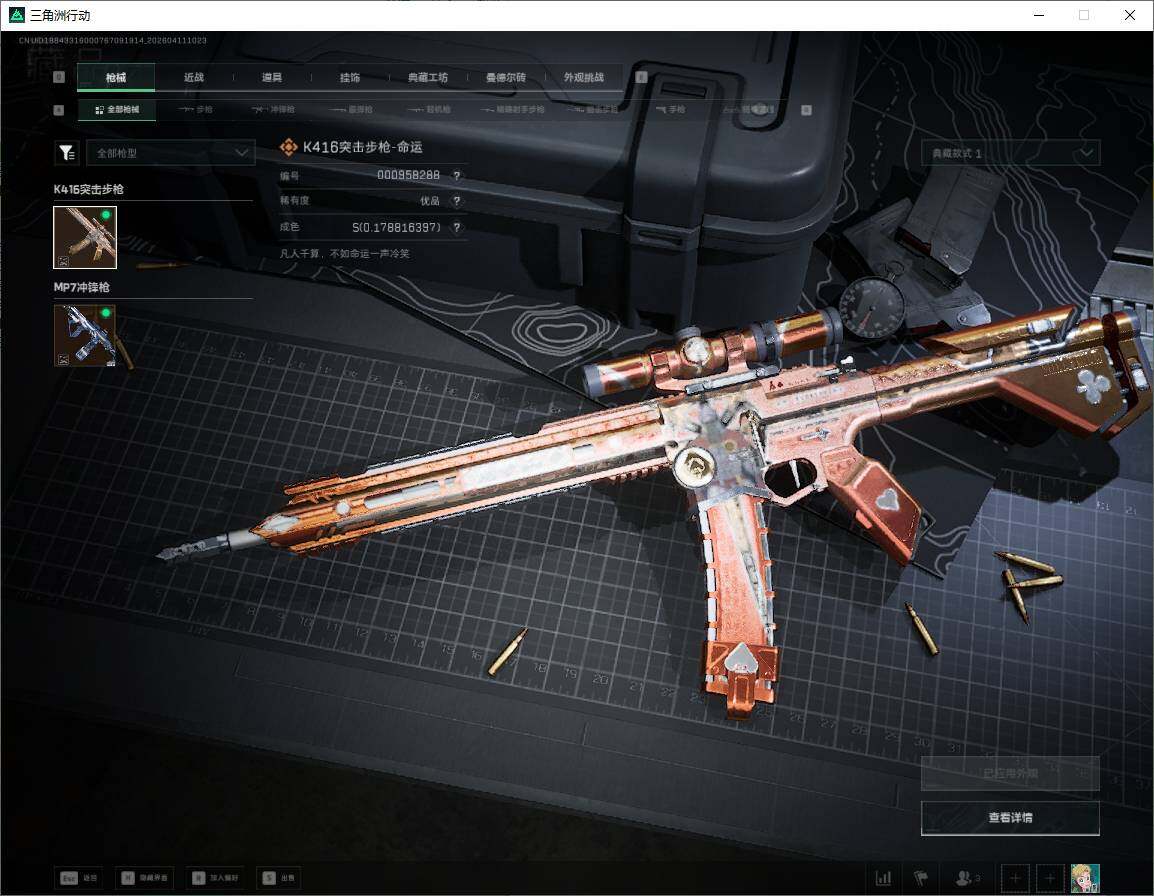The image size is (1154, 896).
Task: Click the previous sub-category key icon
Action: click(59, 110)
